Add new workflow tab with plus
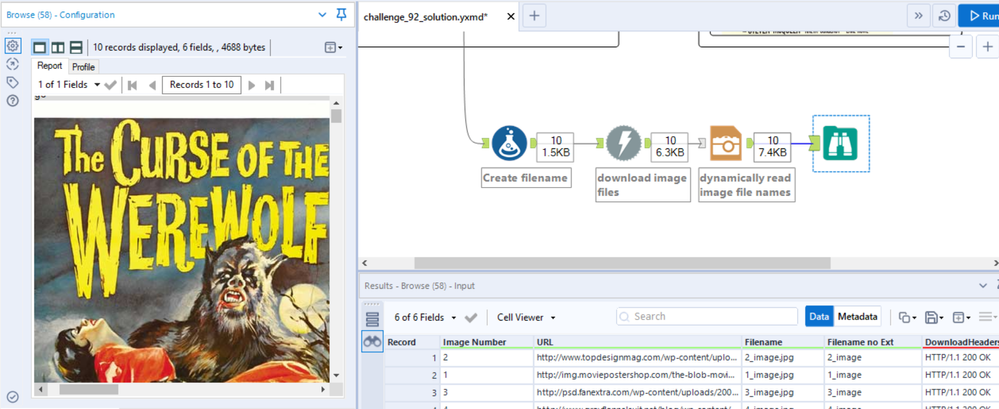The width and height of the screenshot is (999, 409). (534, 17)
